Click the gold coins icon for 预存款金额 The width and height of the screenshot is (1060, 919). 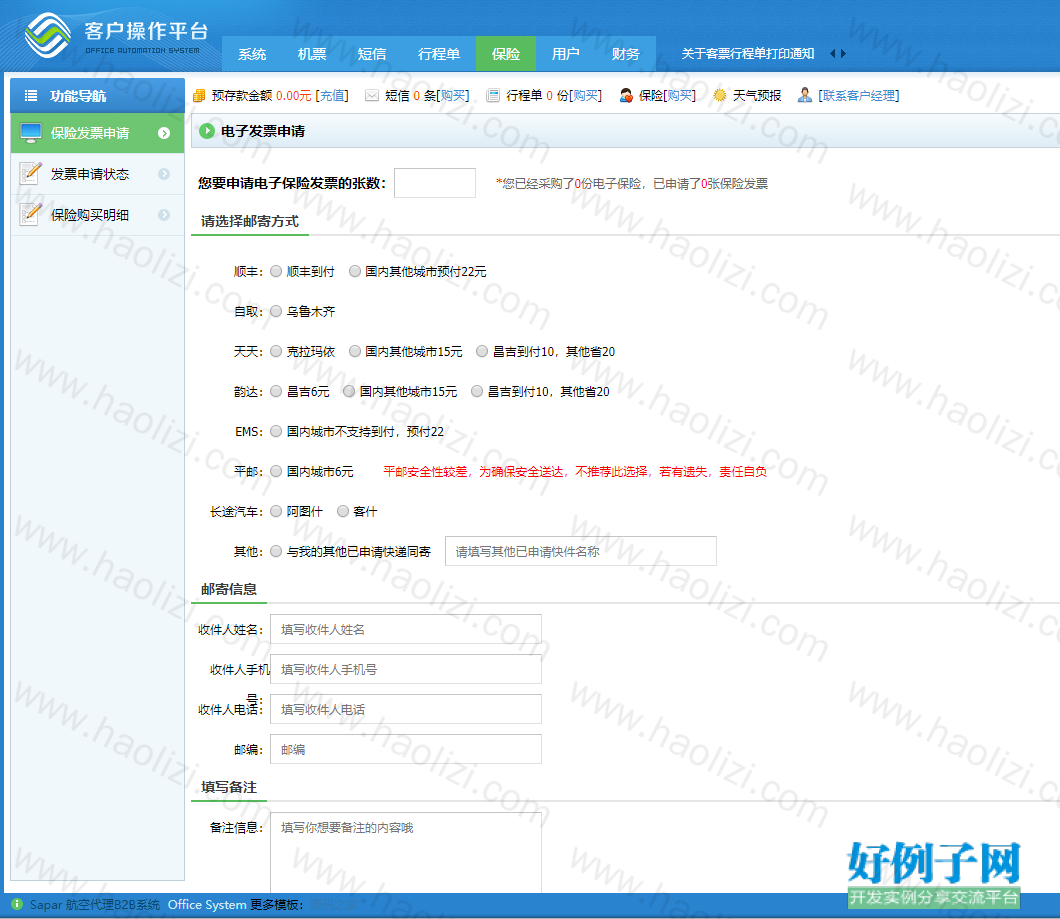click(199, 95)
